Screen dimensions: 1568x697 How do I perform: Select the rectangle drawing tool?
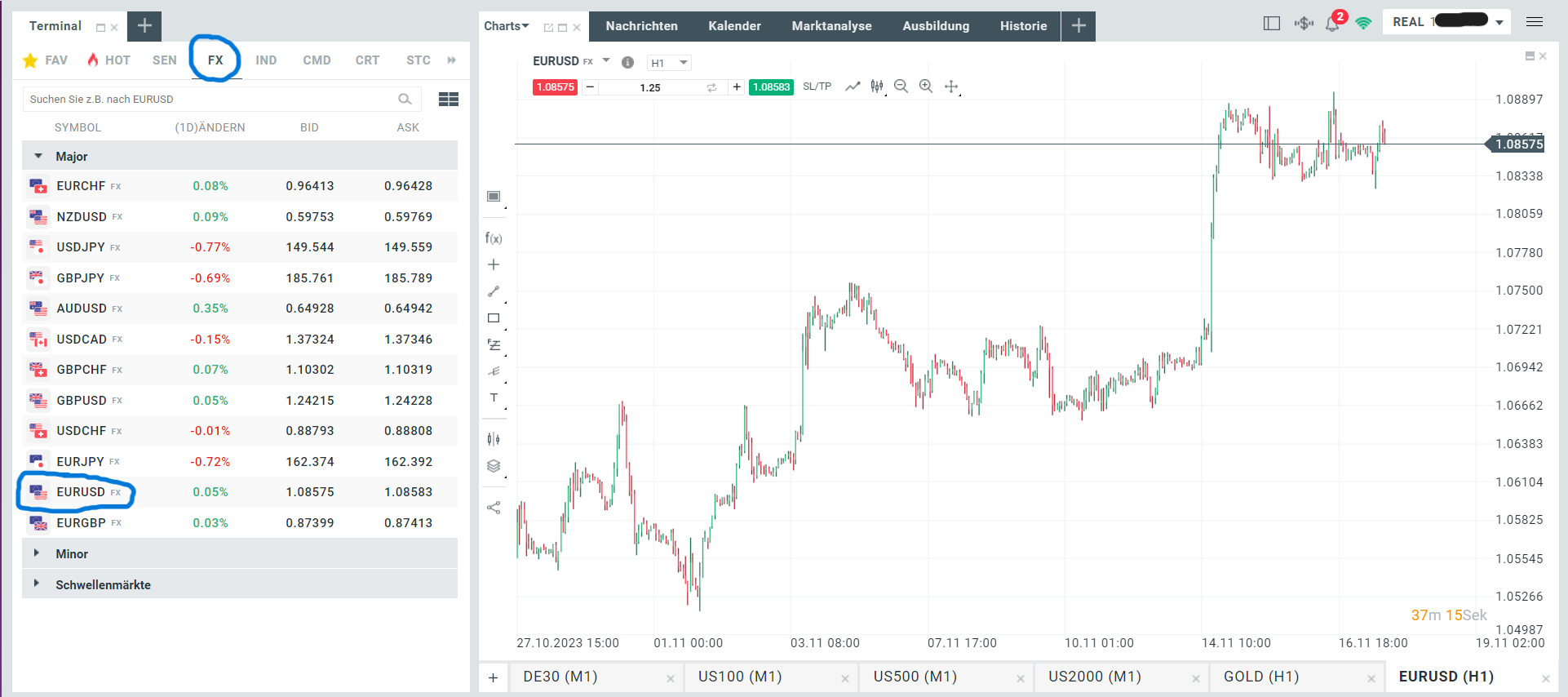point(494,318)
